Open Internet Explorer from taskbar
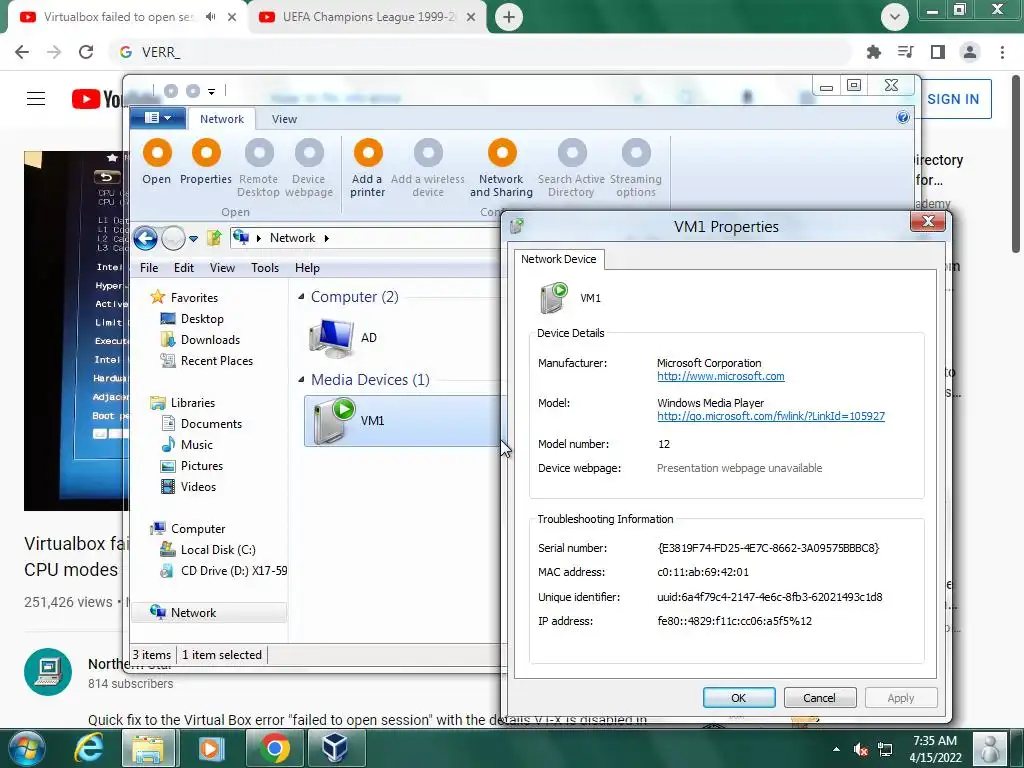Viewport: 1024px width, 768px height. [x=89, y=748]
